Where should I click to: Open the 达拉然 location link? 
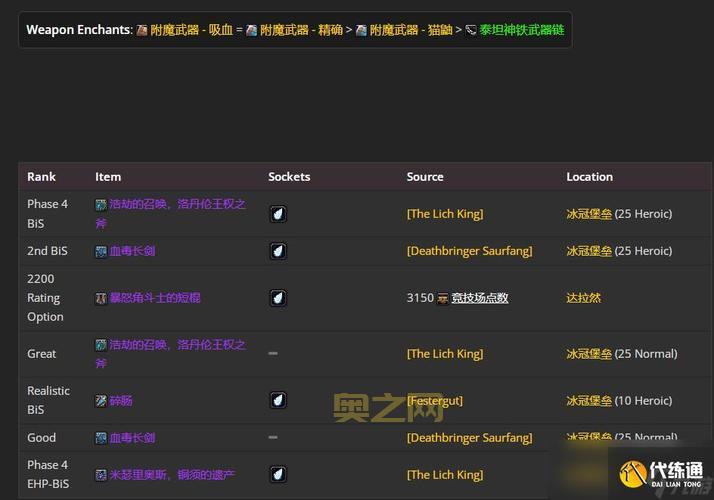pyautogui.click(x=584, y=298)
